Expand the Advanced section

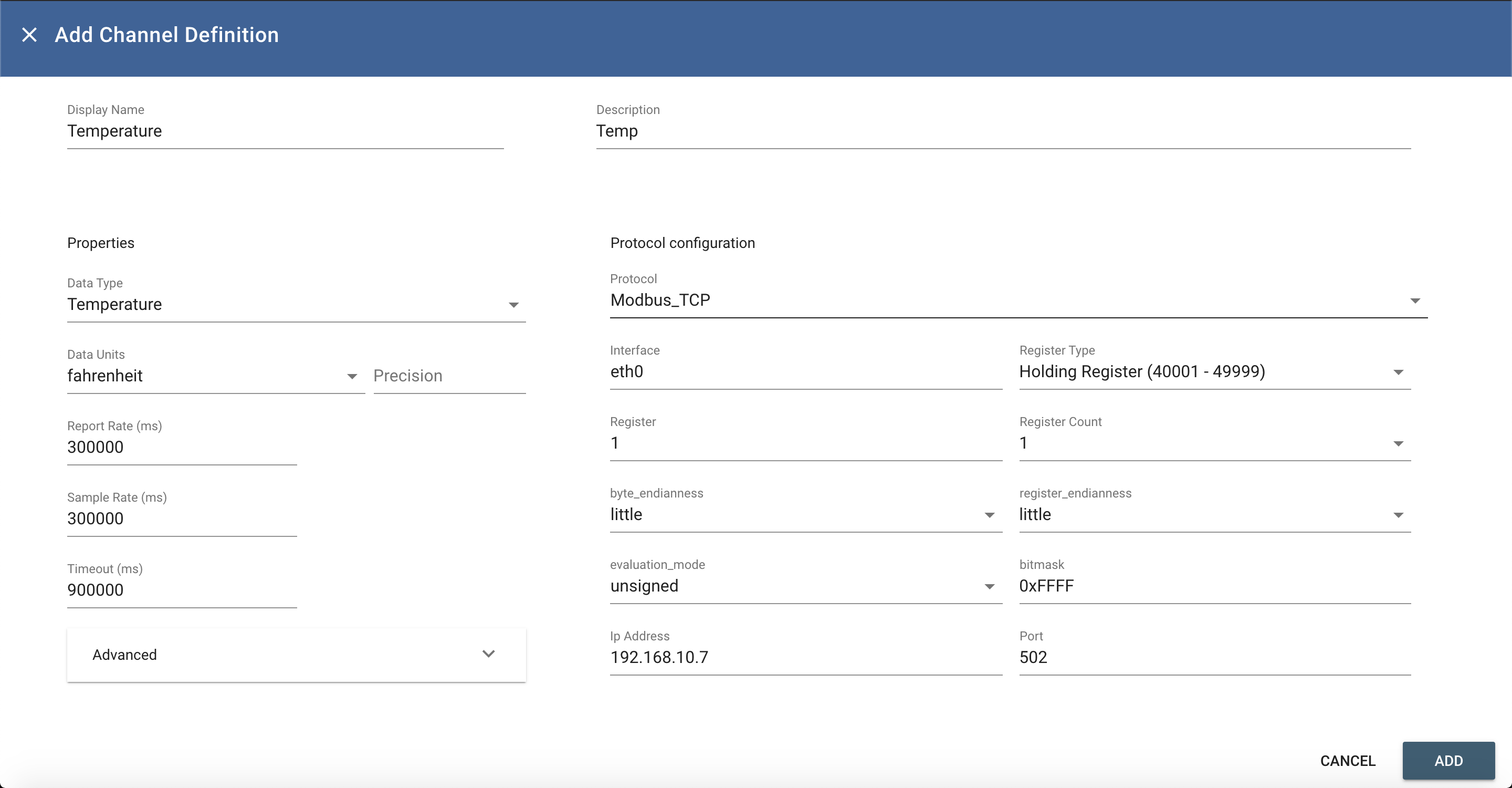[297, 655]
